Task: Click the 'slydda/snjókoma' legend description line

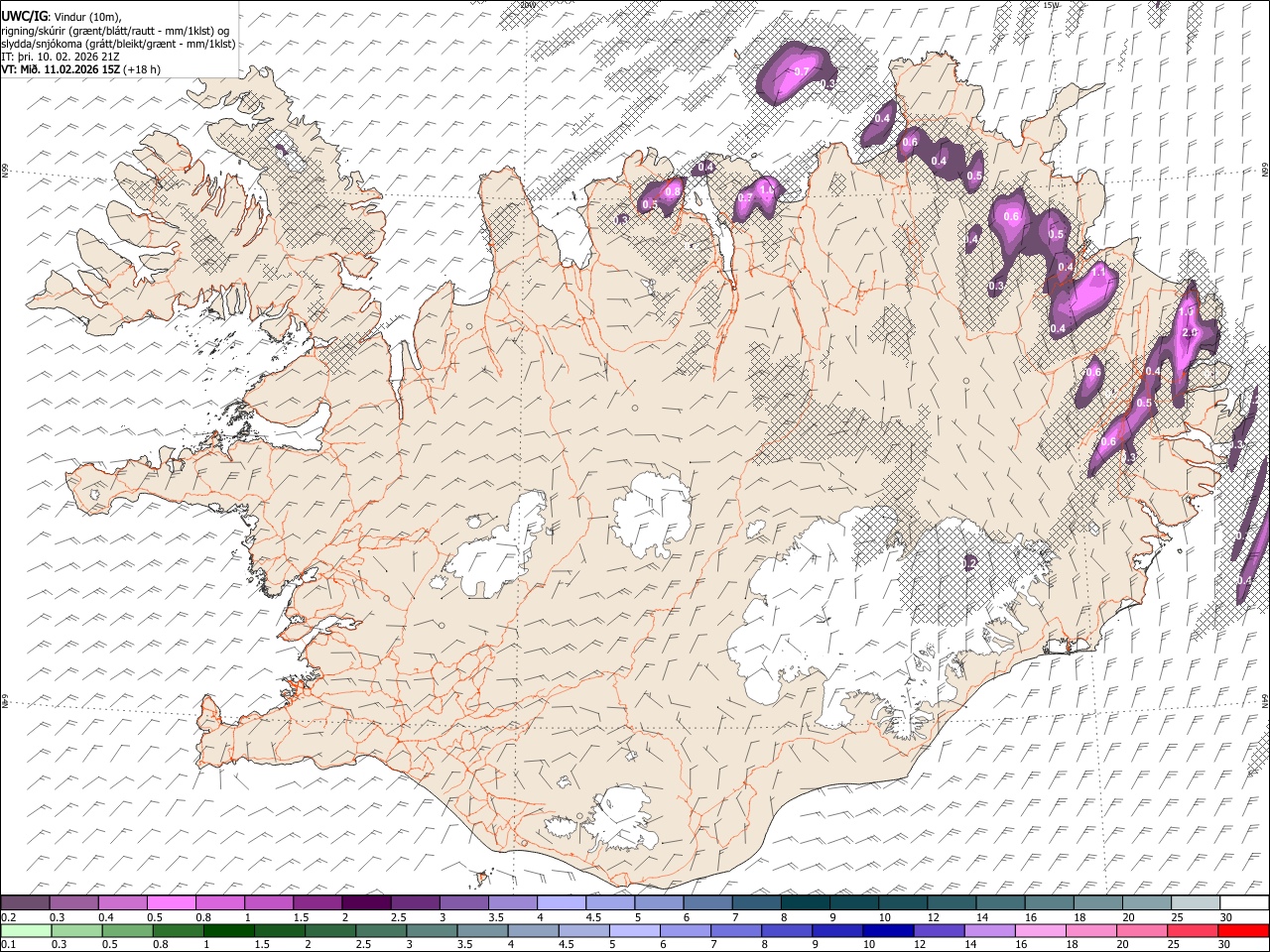Action: click(x=119, y=44)
